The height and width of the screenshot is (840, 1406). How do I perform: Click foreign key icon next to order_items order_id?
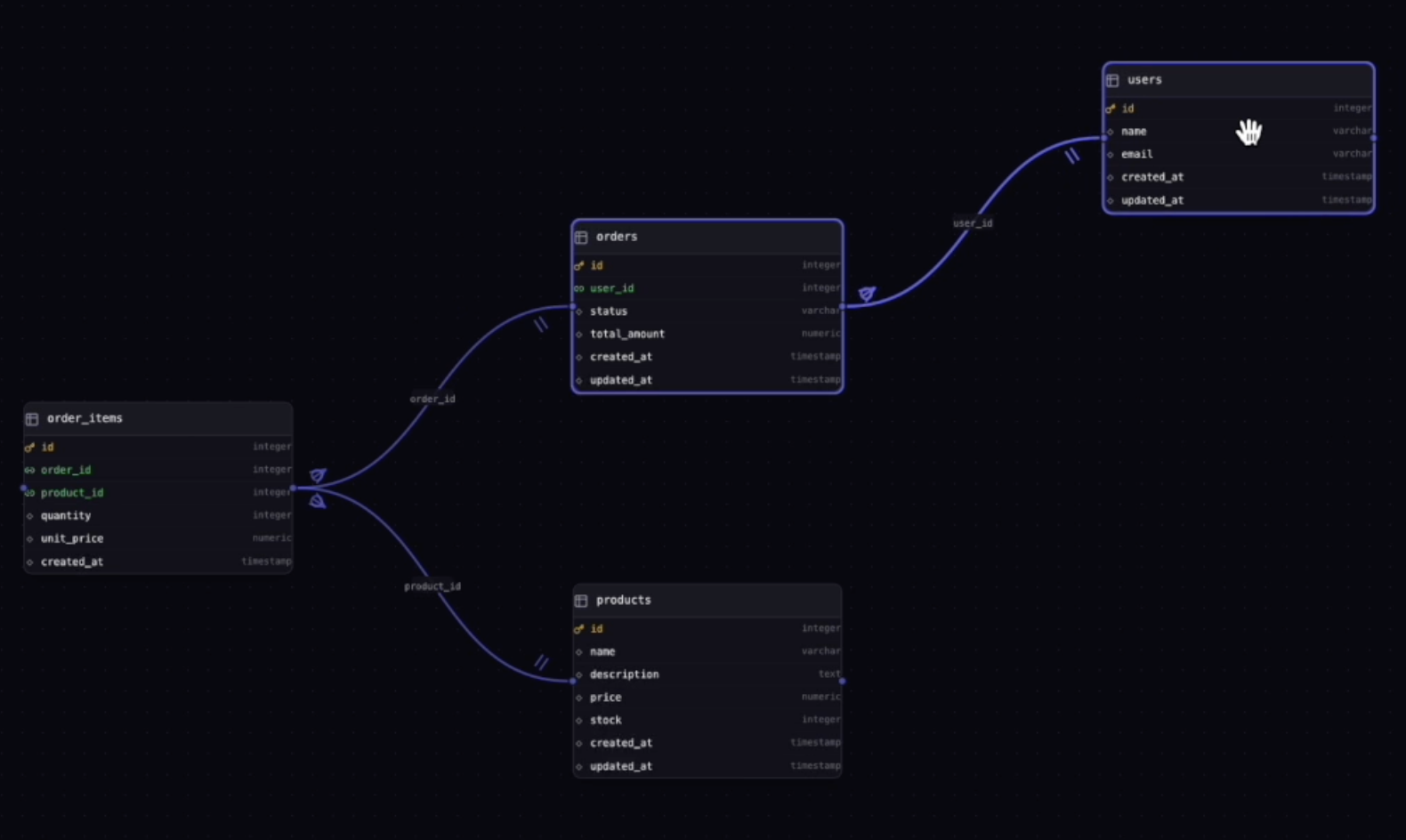[30, 470]
